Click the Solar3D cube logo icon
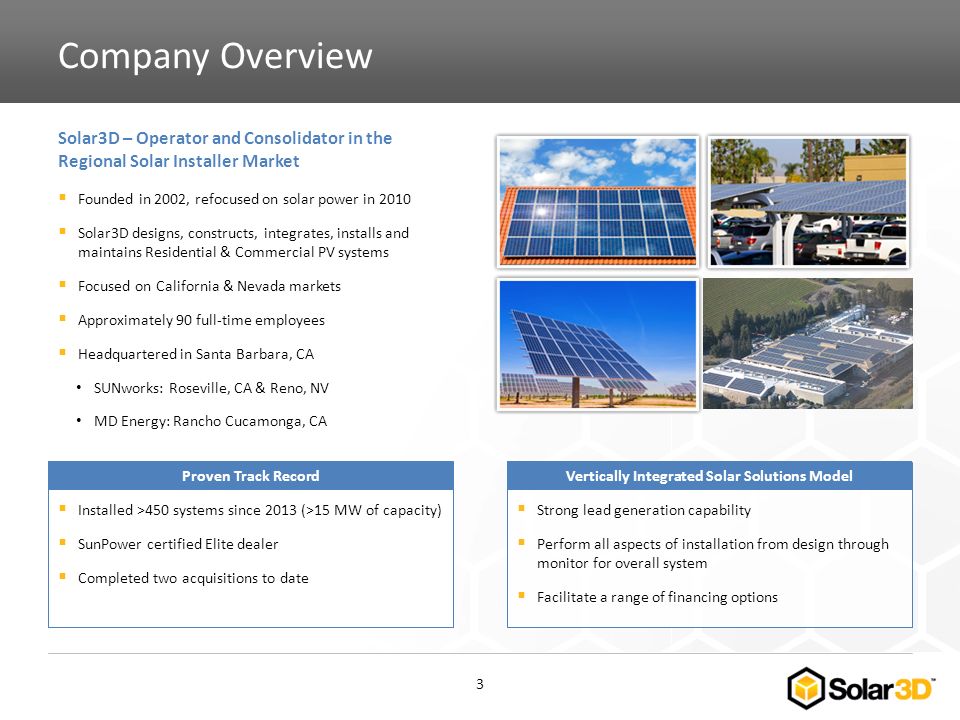Viewport: 960px width, 720px height. tap(806, 688)
